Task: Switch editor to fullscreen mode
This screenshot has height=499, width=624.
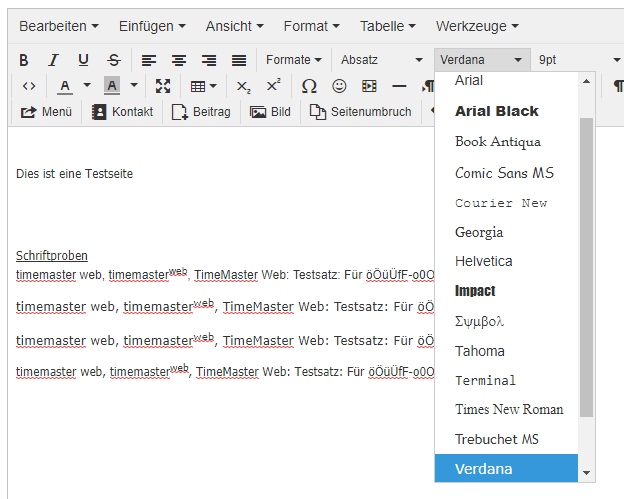Action: coord(163,86)
